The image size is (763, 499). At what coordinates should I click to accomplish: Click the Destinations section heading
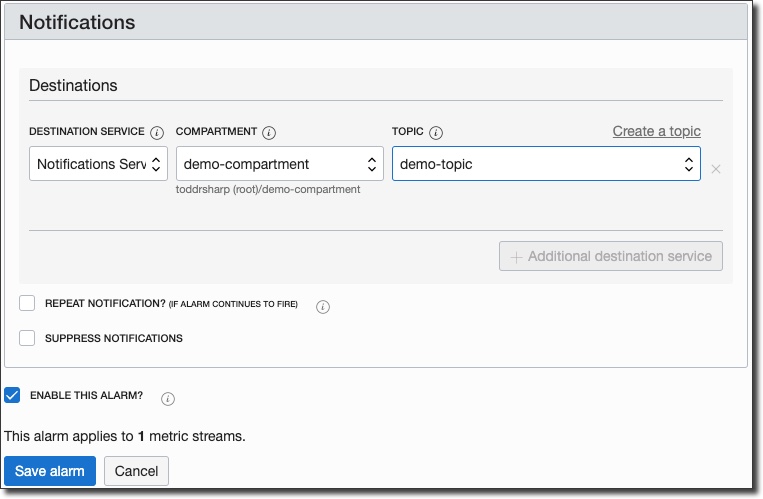[x=73, y=86]
